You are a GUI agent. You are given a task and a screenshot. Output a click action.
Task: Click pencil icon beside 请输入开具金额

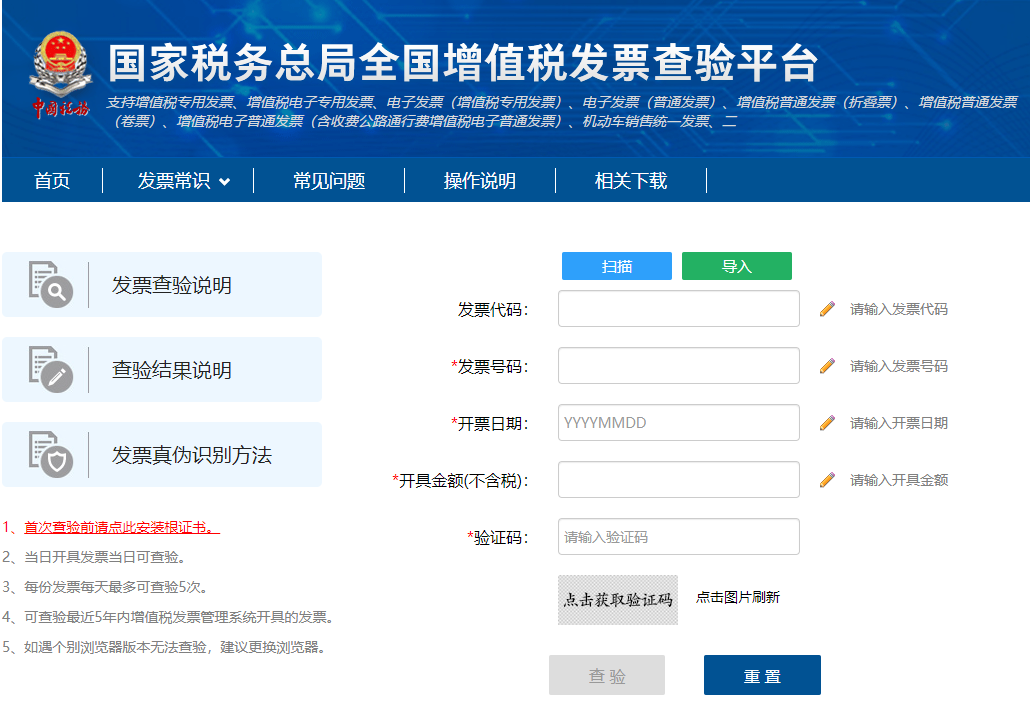(827, 480)
